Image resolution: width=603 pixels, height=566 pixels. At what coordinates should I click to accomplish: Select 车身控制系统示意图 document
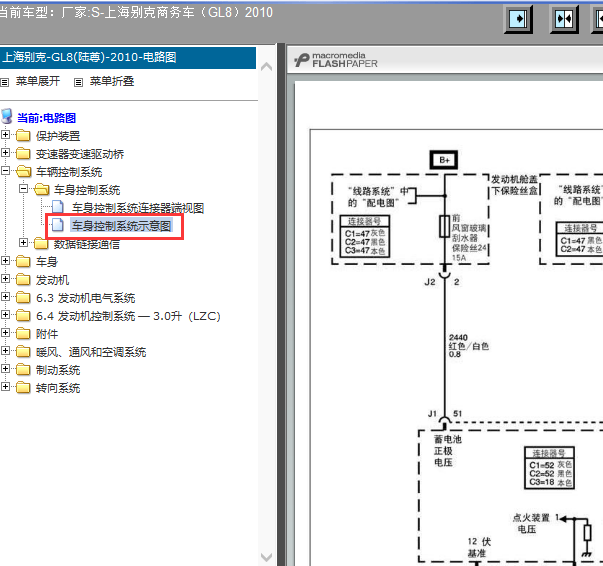point(121,226)
